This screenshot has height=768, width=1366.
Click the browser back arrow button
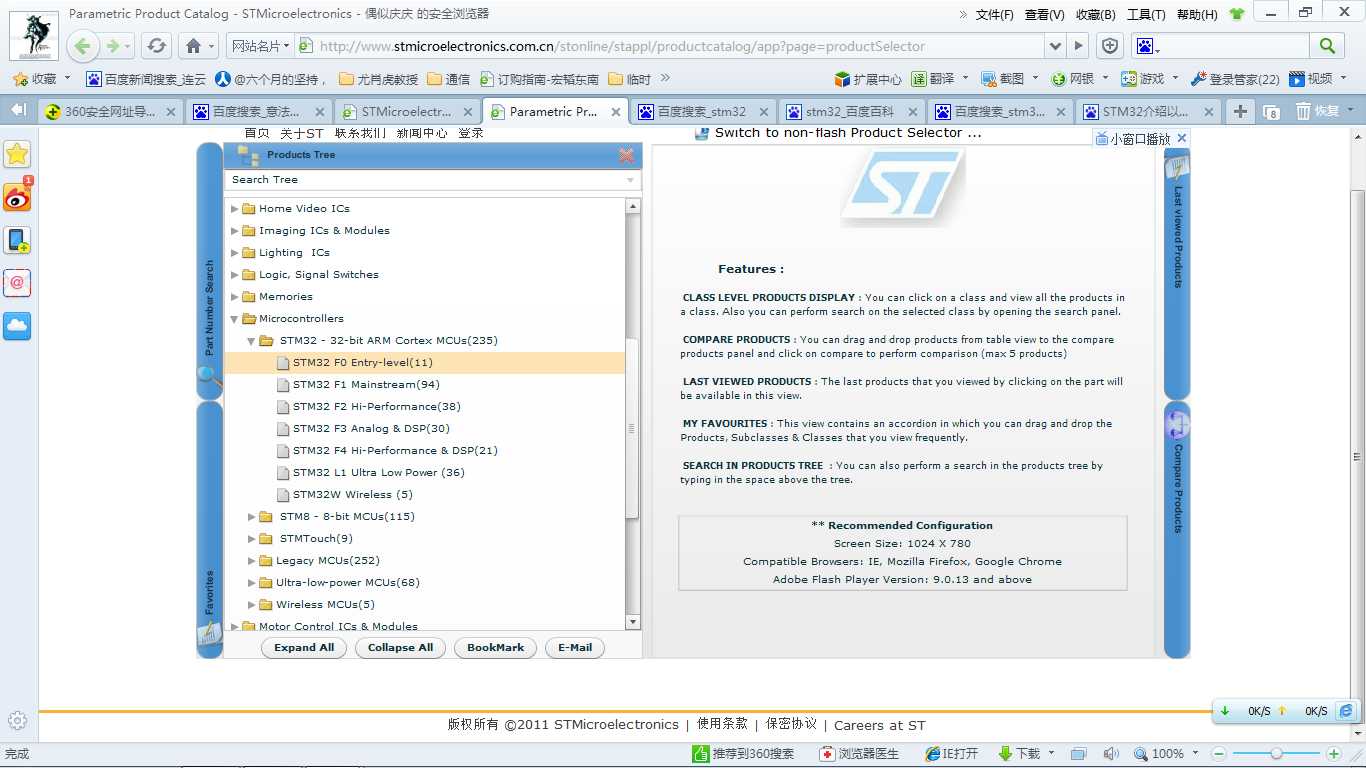tap(83, 46)
